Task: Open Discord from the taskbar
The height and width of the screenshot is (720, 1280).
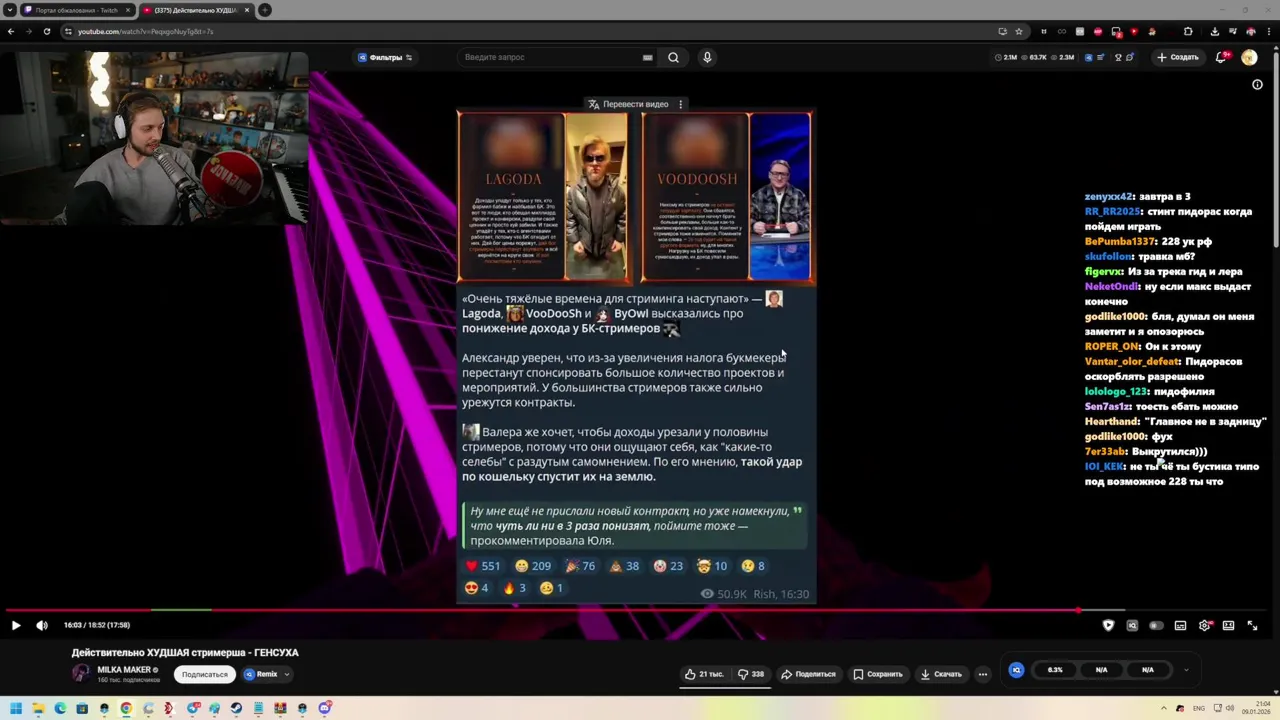Action: pyautogui.click(x=325, y=708)
